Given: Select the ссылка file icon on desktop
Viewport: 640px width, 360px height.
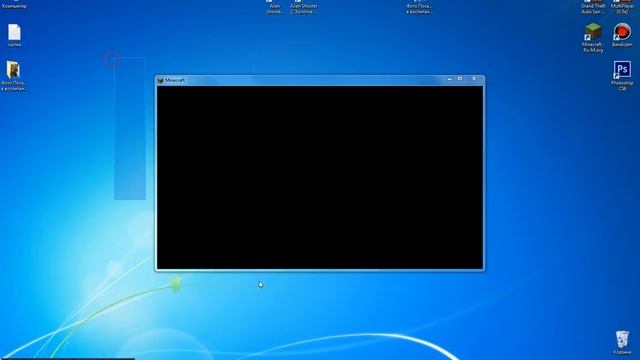Looking at the screenshot, I should pyautogui.click(x=14, y=35).
